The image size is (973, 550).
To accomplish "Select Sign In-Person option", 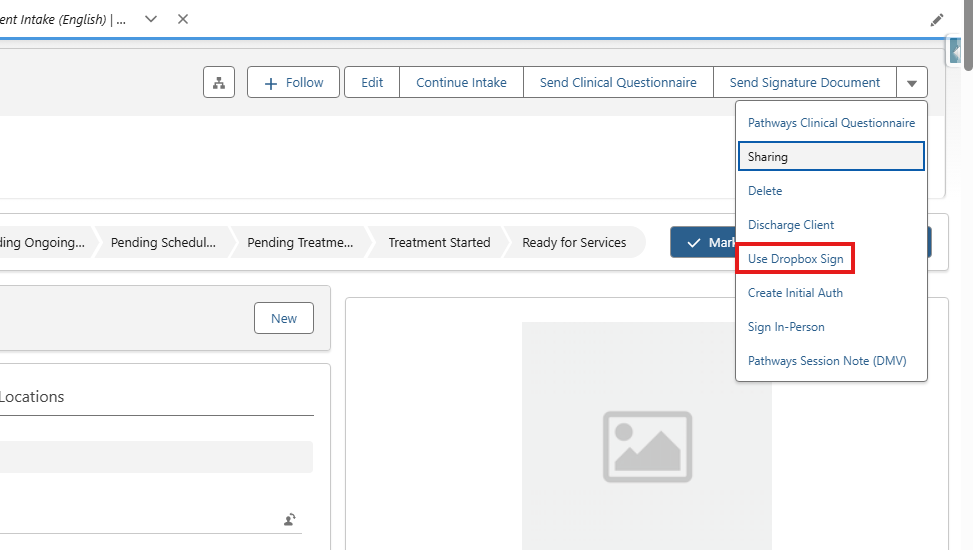I will click(x=831, y=327).
